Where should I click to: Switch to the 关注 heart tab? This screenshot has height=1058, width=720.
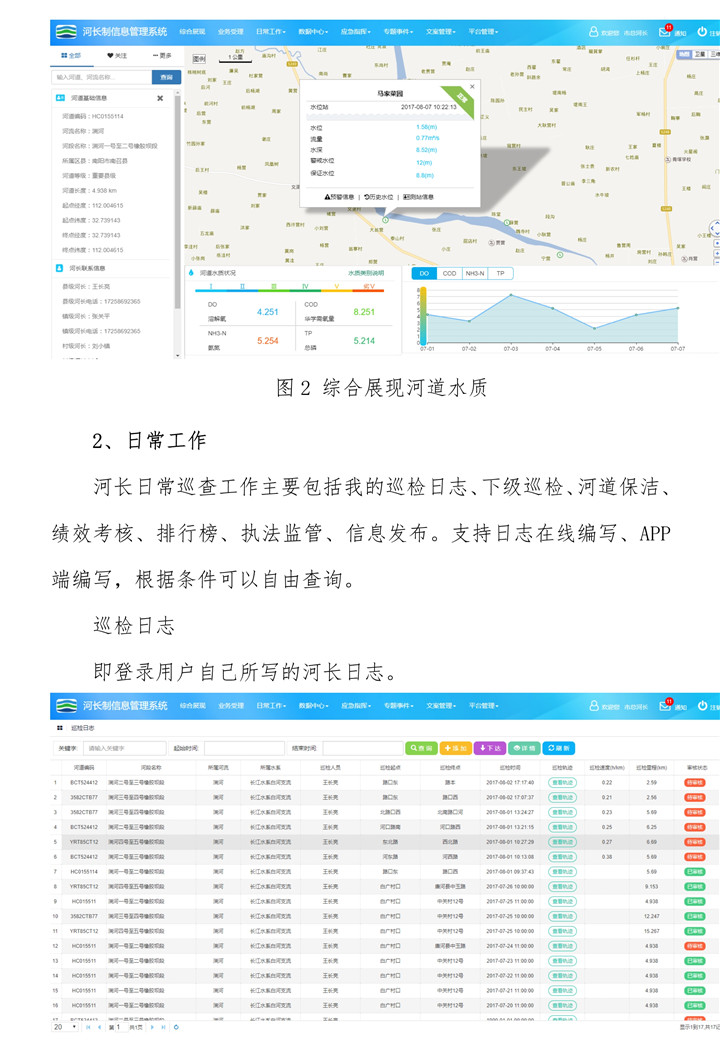[x=117, y=55]
